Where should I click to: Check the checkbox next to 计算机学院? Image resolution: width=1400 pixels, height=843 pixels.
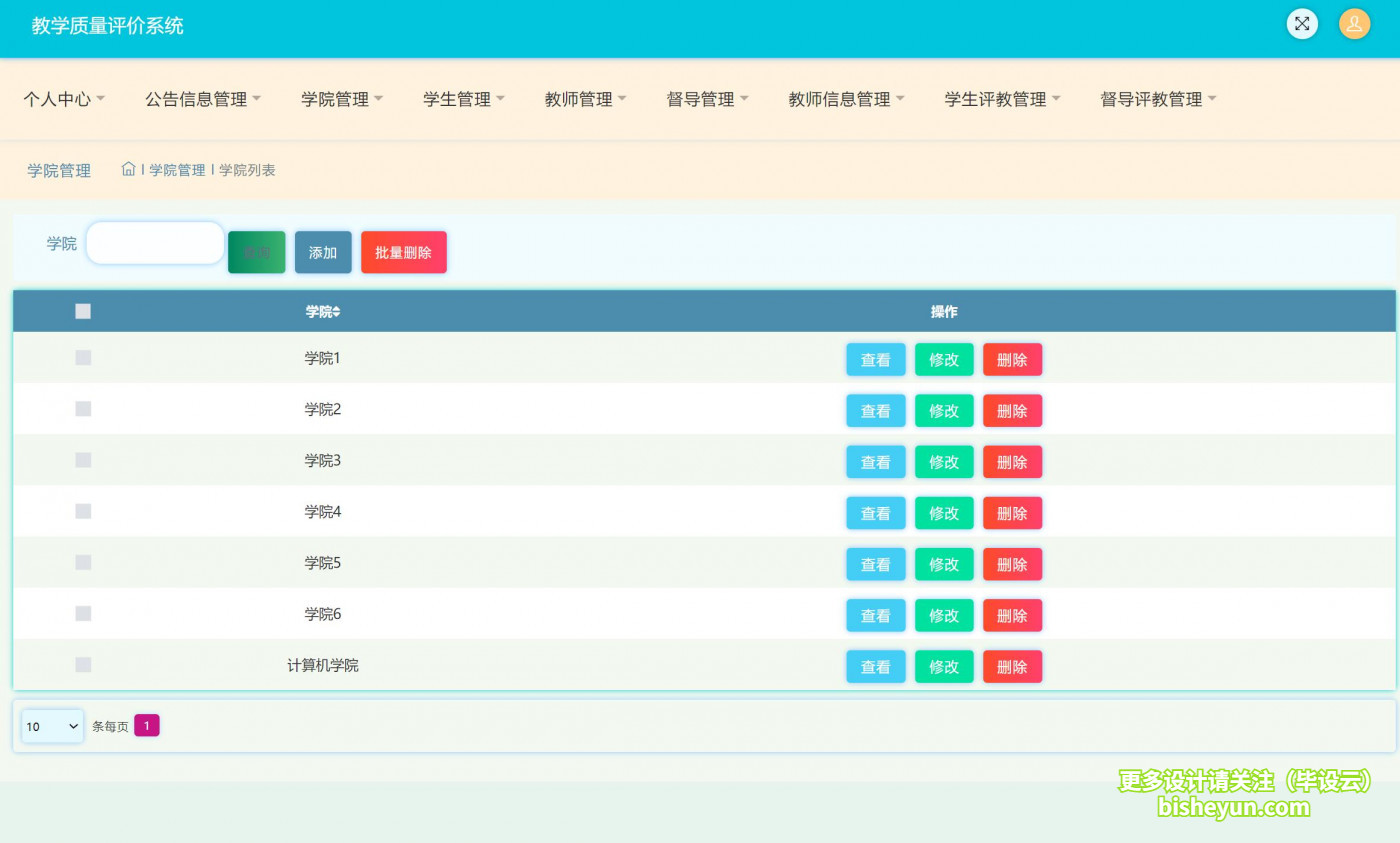pos(83,664)
